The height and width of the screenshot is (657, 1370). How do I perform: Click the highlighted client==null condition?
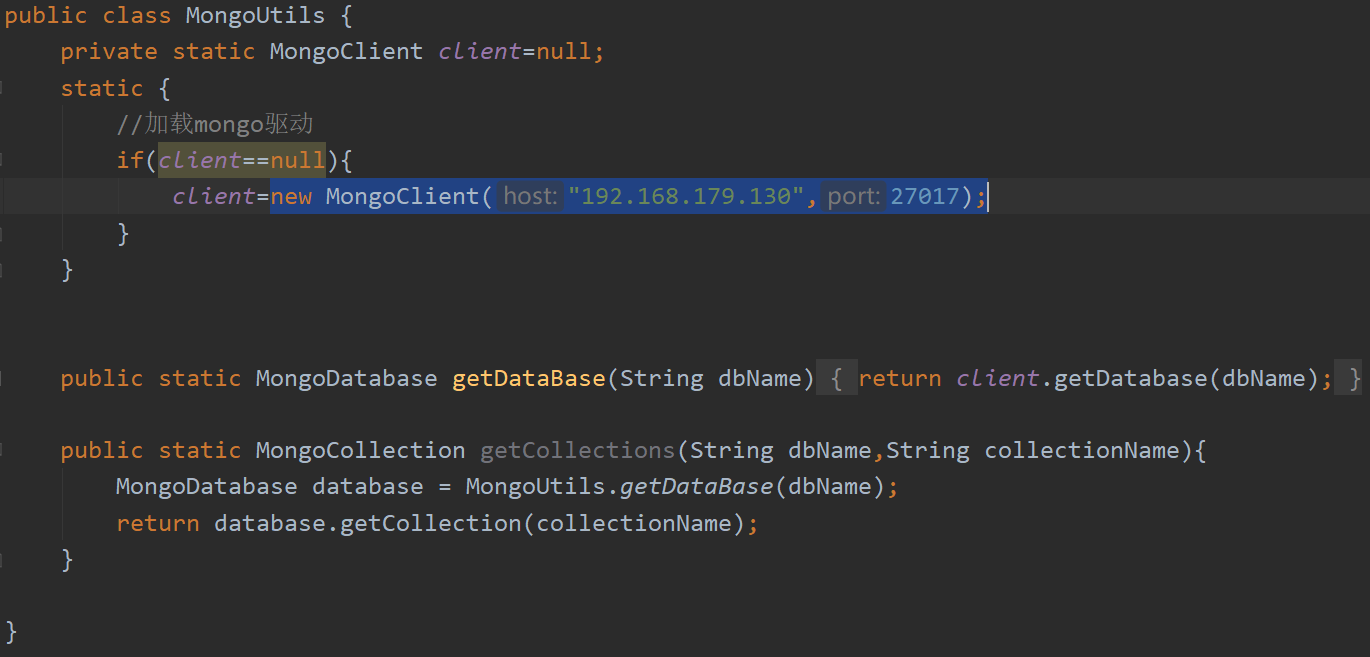[x=241, y=160]
